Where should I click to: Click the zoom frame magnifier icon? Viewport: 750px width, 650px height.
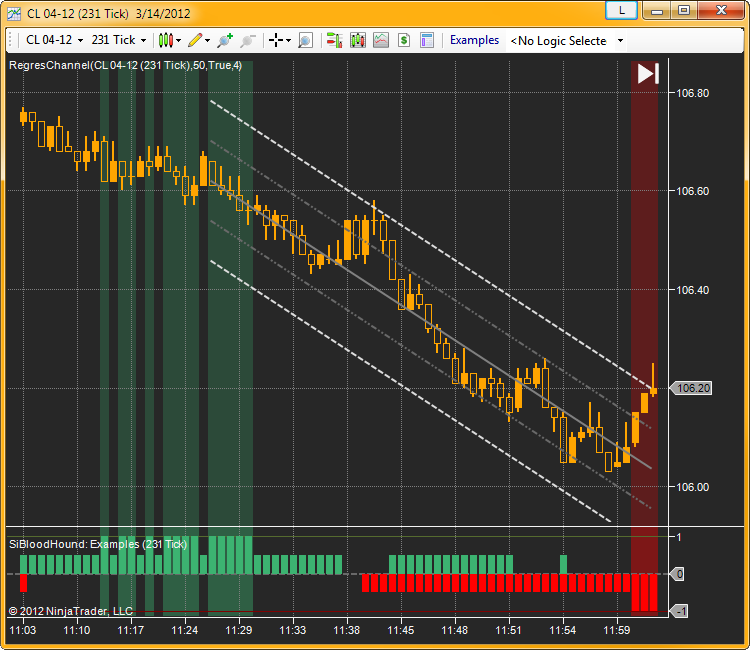305,40
